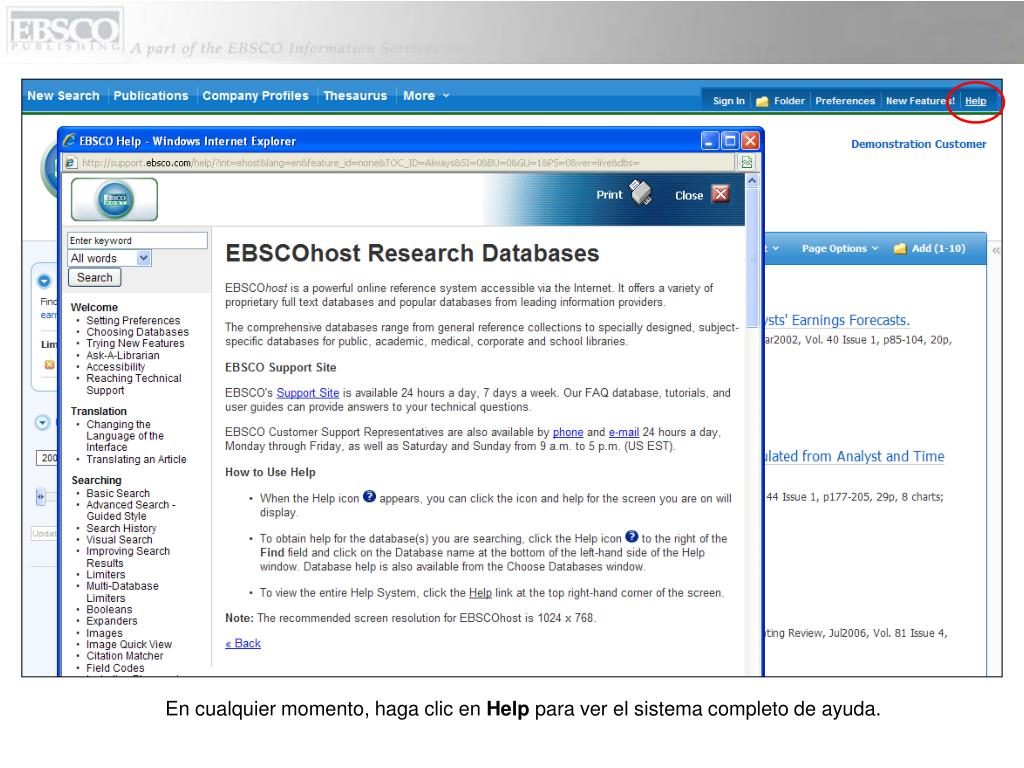
Task: Click the Internet Explorer page icon in address bar
Action: click(x=71, y=163)
